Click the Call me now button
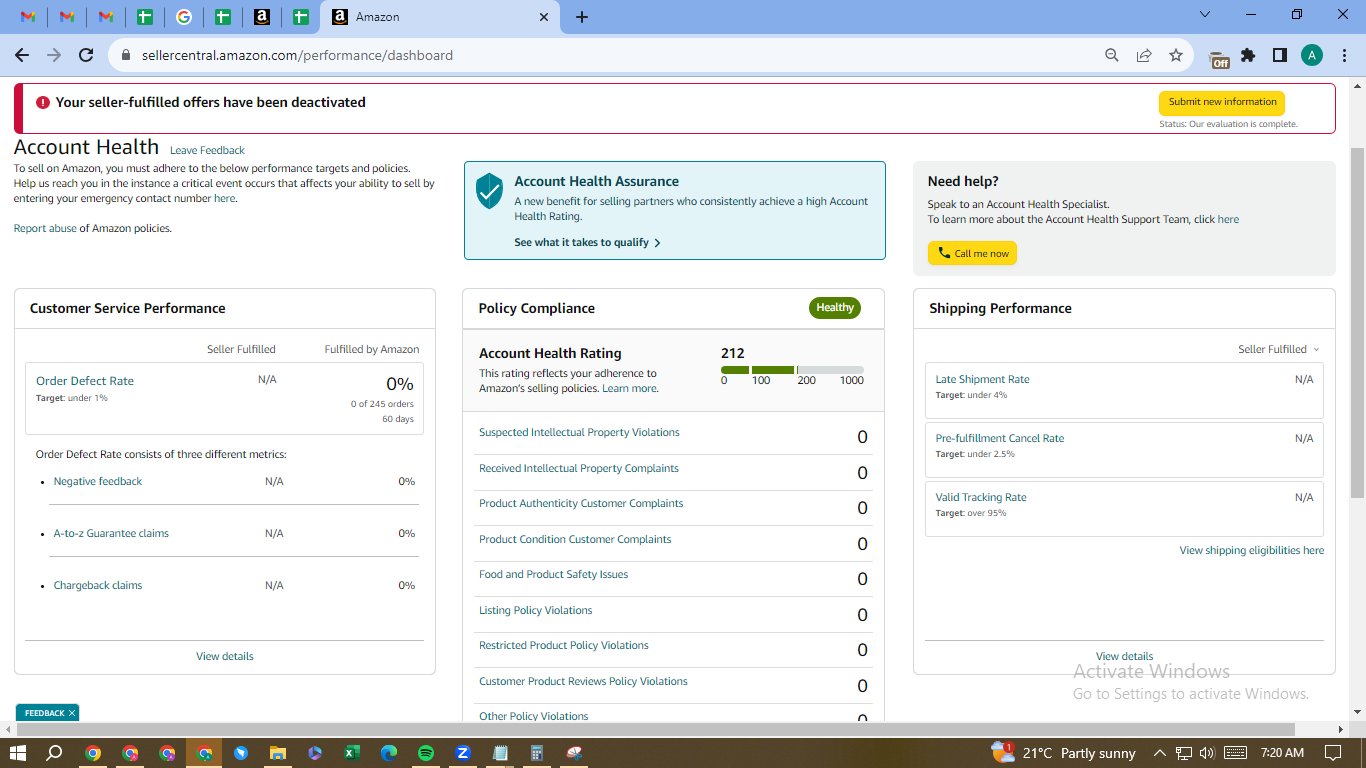Viewport: 1366px width, 768px height. tap(972, 253)
